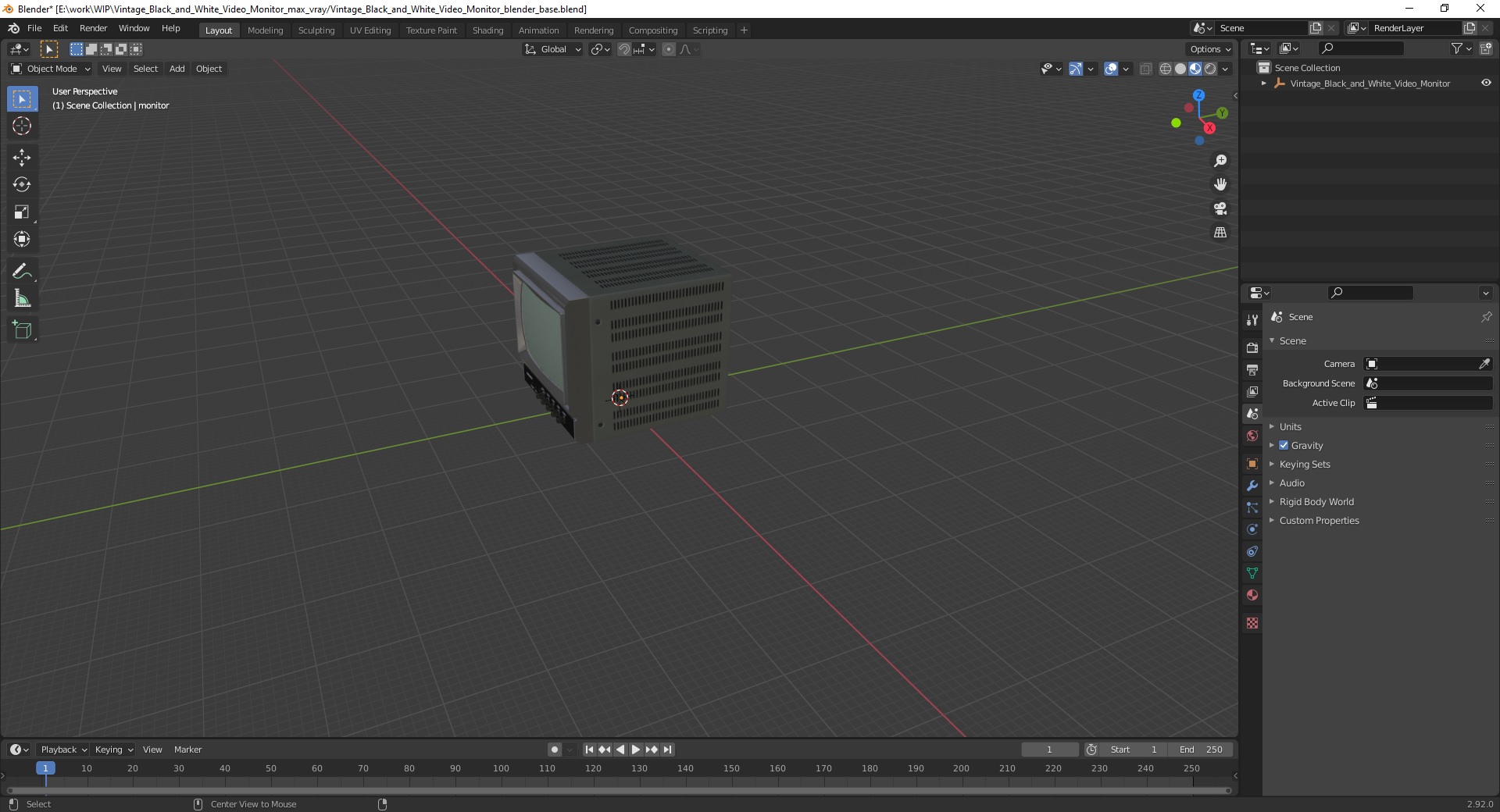Open the Render properties tab

[1252, 347]
